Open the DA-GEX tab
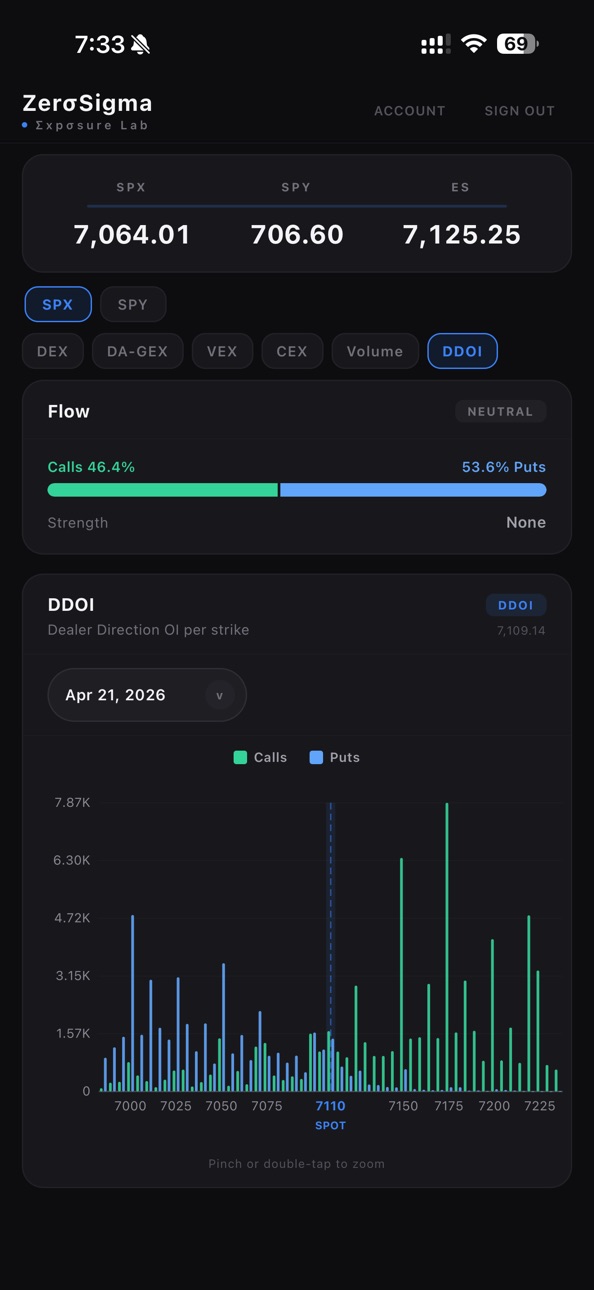Image resolution: width=594 pixels, height=1290 pixels. [x=138, y=351]
